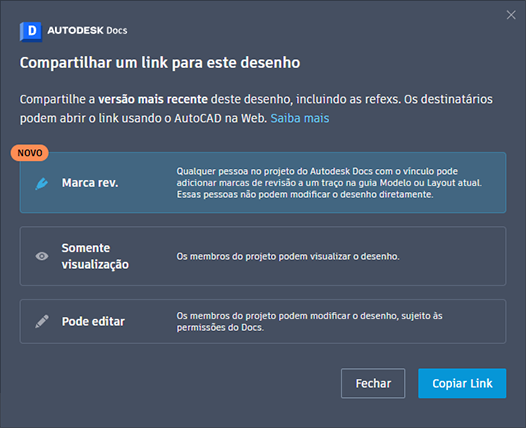
Task: Click the NOVO badge
Action: pyautogui.click(x=30, y=153)
